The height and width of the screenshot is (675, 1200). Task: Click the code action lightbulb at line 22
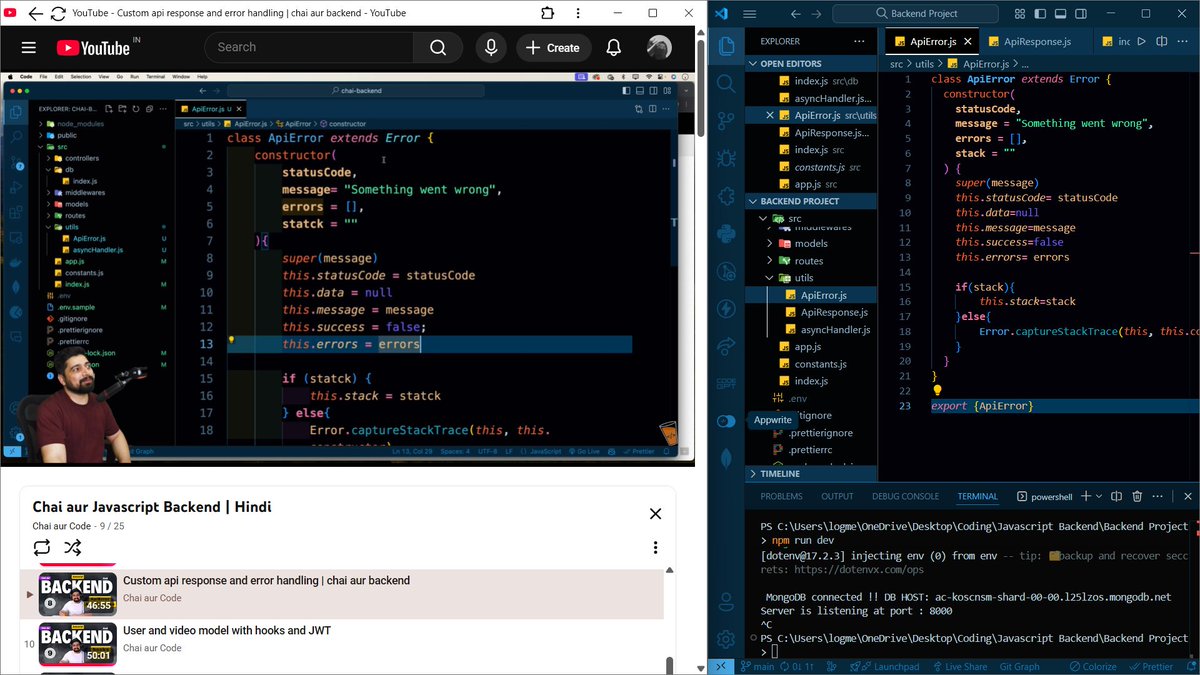tap(937, 391)
